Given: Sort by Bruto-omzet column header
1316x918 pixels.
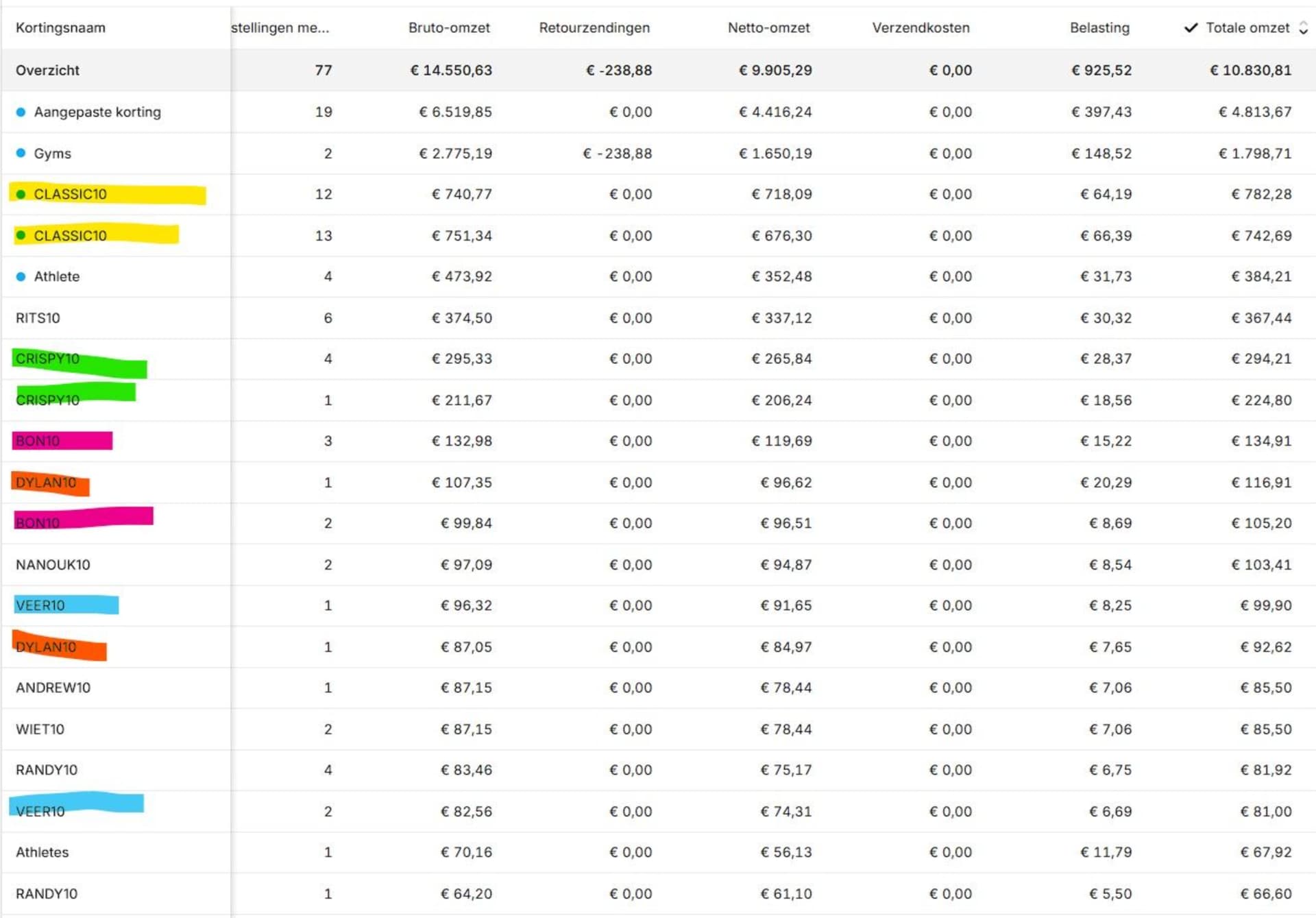Looking at the screenshot, I should coord(449,27).
